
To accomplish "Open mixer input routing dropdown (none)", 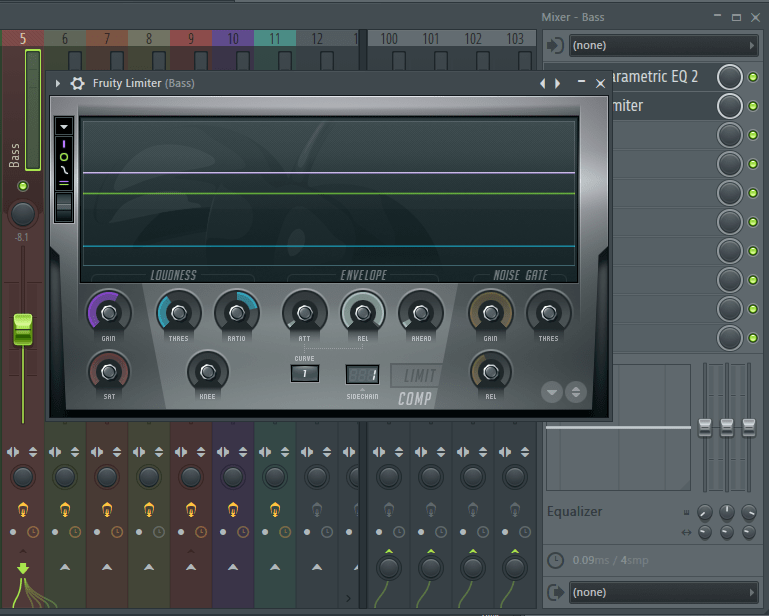I will coord(664,46).
